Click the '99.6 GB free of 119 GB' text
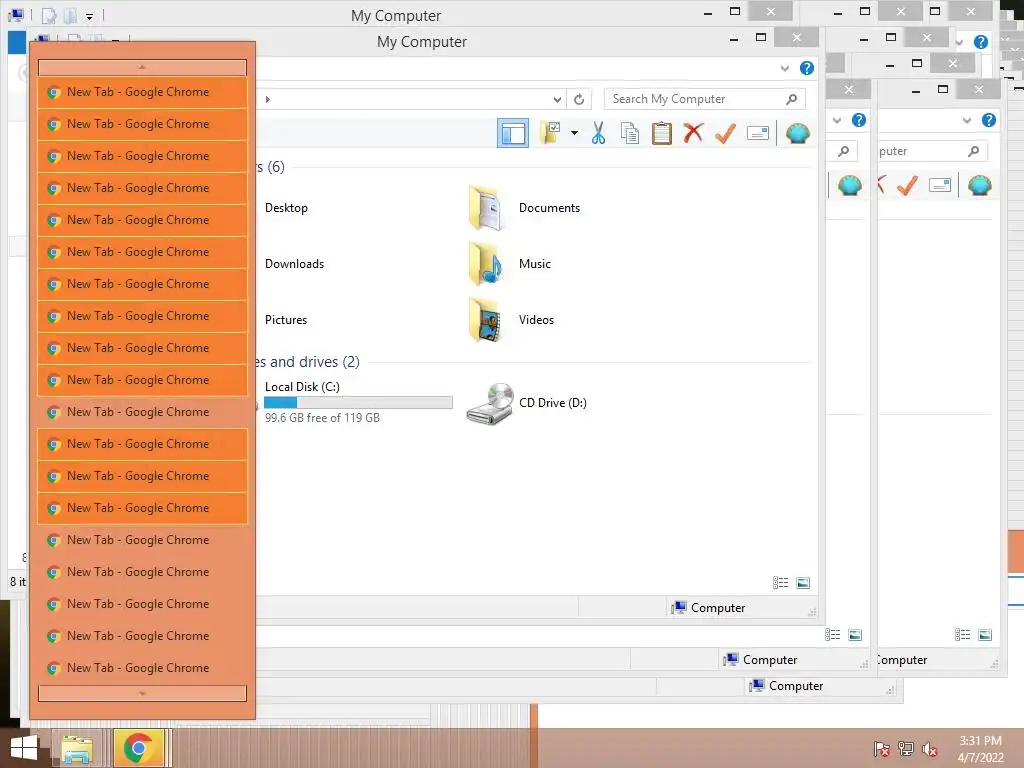1024x768 pixels. 322,418
